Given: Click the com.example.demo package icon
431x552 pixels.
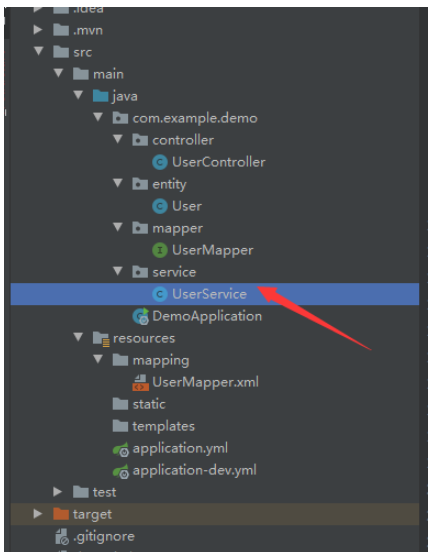Looking at the screenshot, I should pyautogui.click(x=120, y=118).
